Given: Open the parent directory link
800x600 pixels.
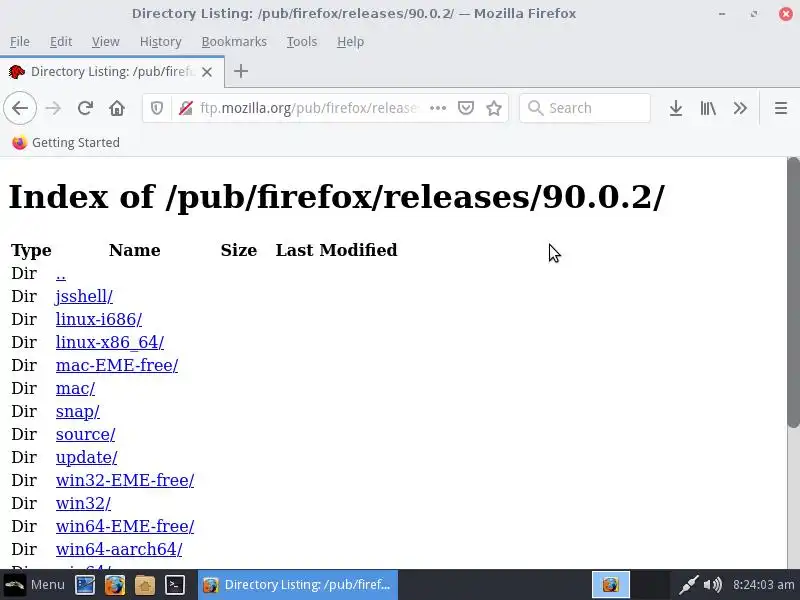Looking at the screenshot, I should (61, 274).
